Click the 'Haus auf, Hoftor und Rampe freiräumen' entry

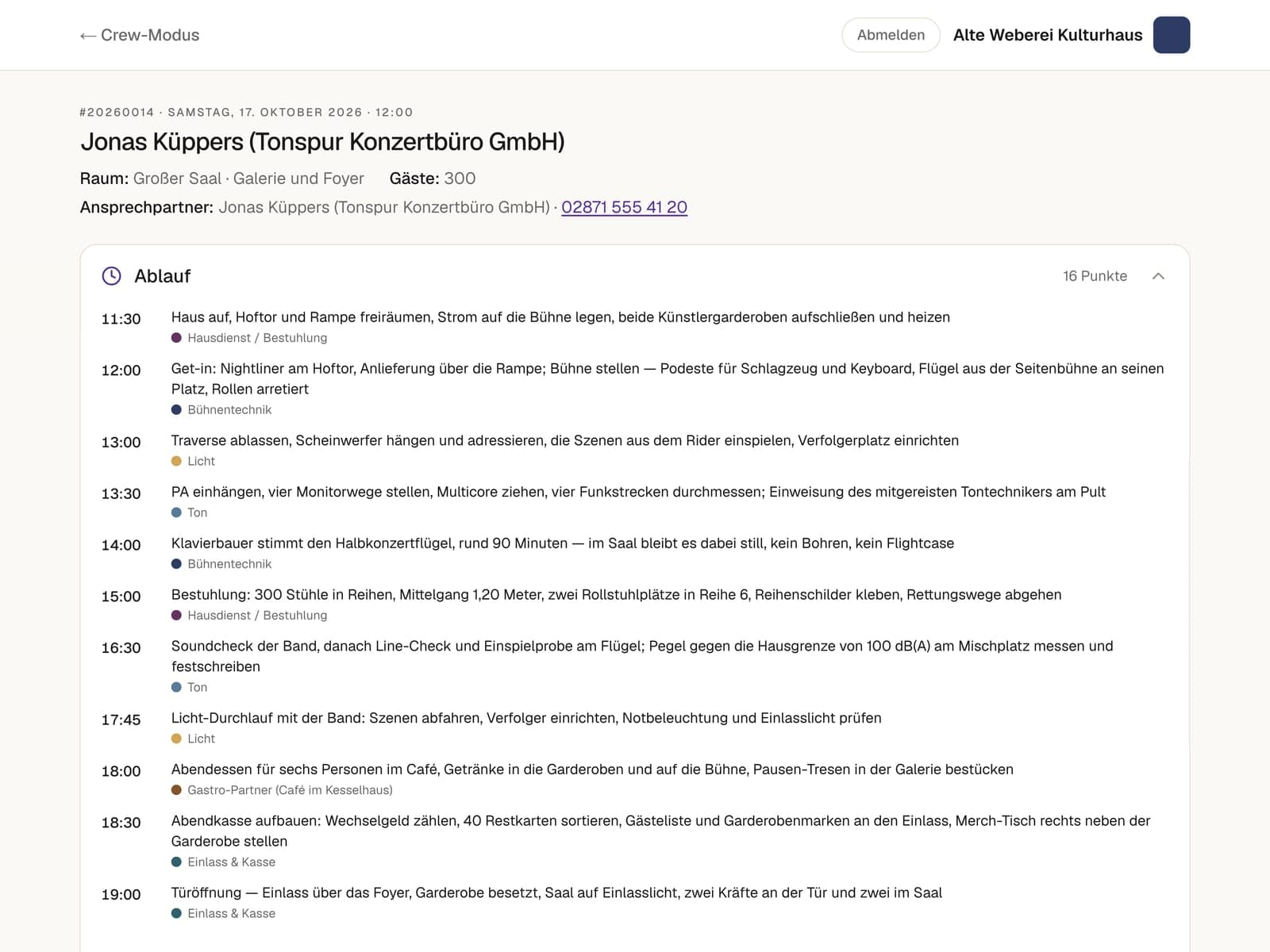(560, 317)
